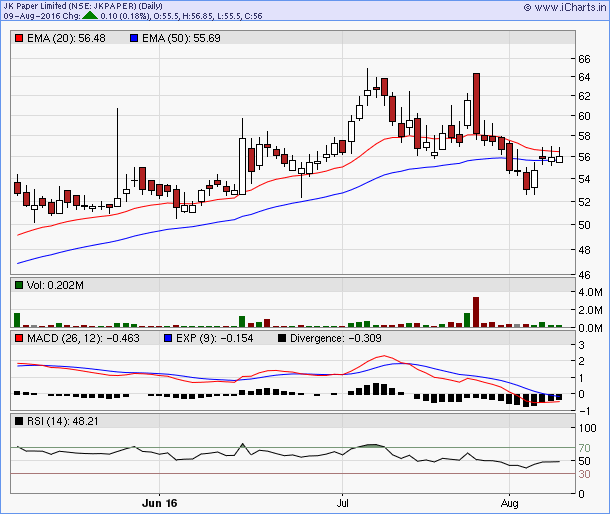Click the black Divergence legend swatch
610x514 pixels.
click(282, 338)
